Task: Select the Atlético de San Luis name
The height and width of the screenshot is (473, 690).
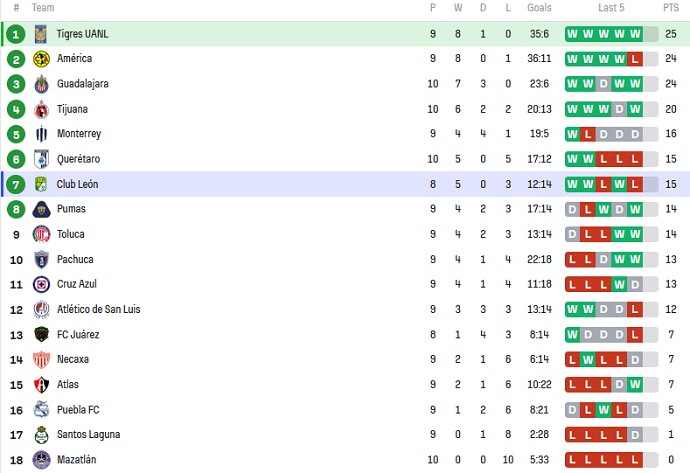Action: 98,309
